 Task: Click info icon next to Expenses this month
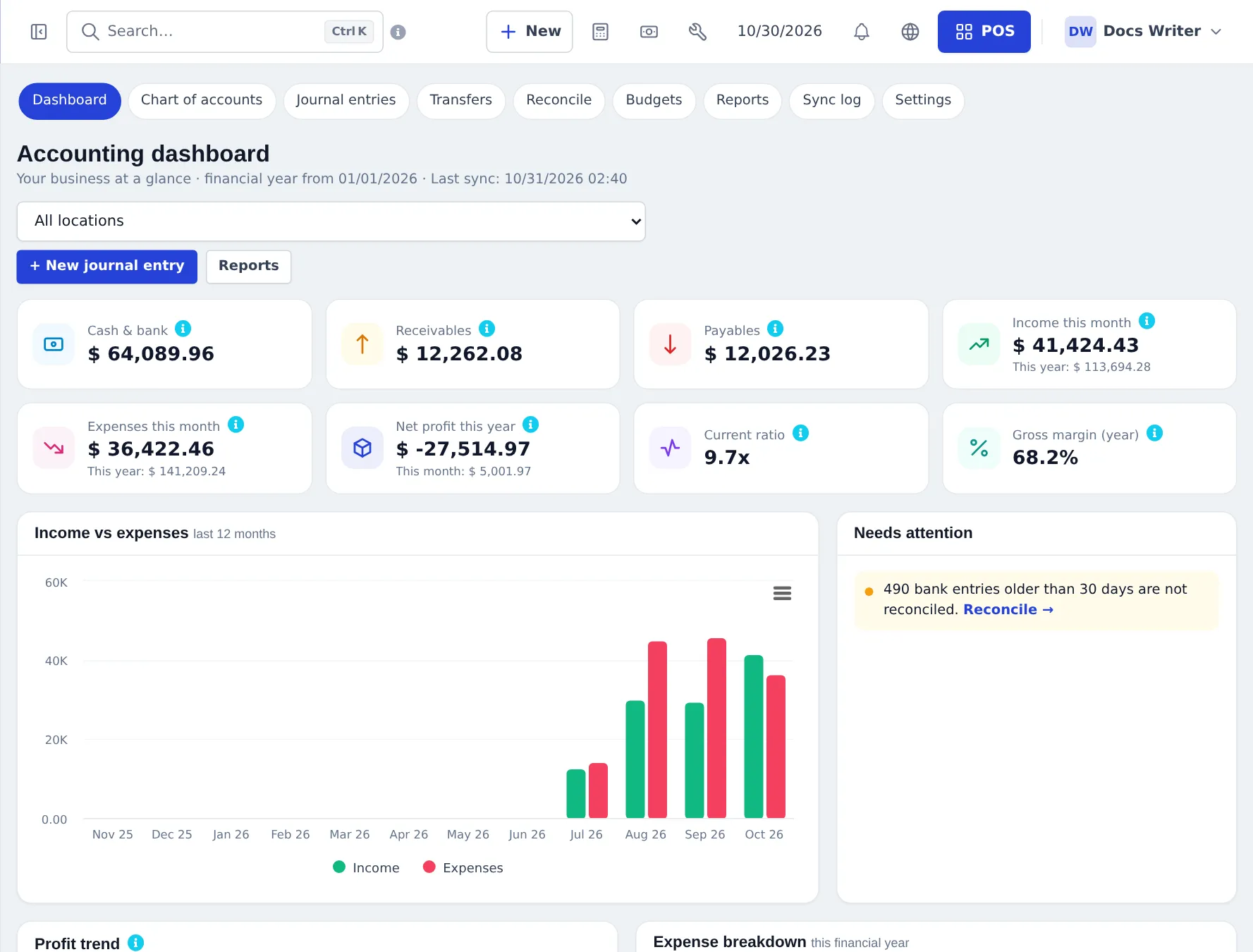(x=236, y=425)
